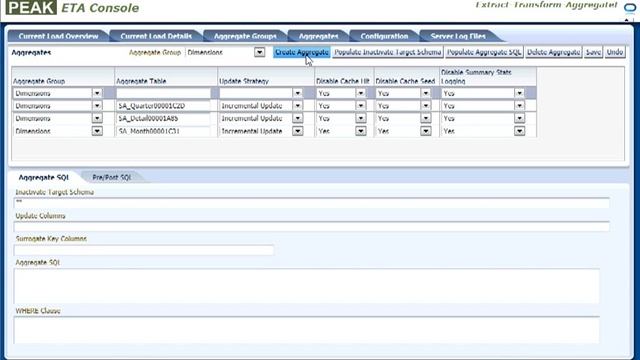Click the SA_Quarter00001C2D table name field

[x=163, y=106]
